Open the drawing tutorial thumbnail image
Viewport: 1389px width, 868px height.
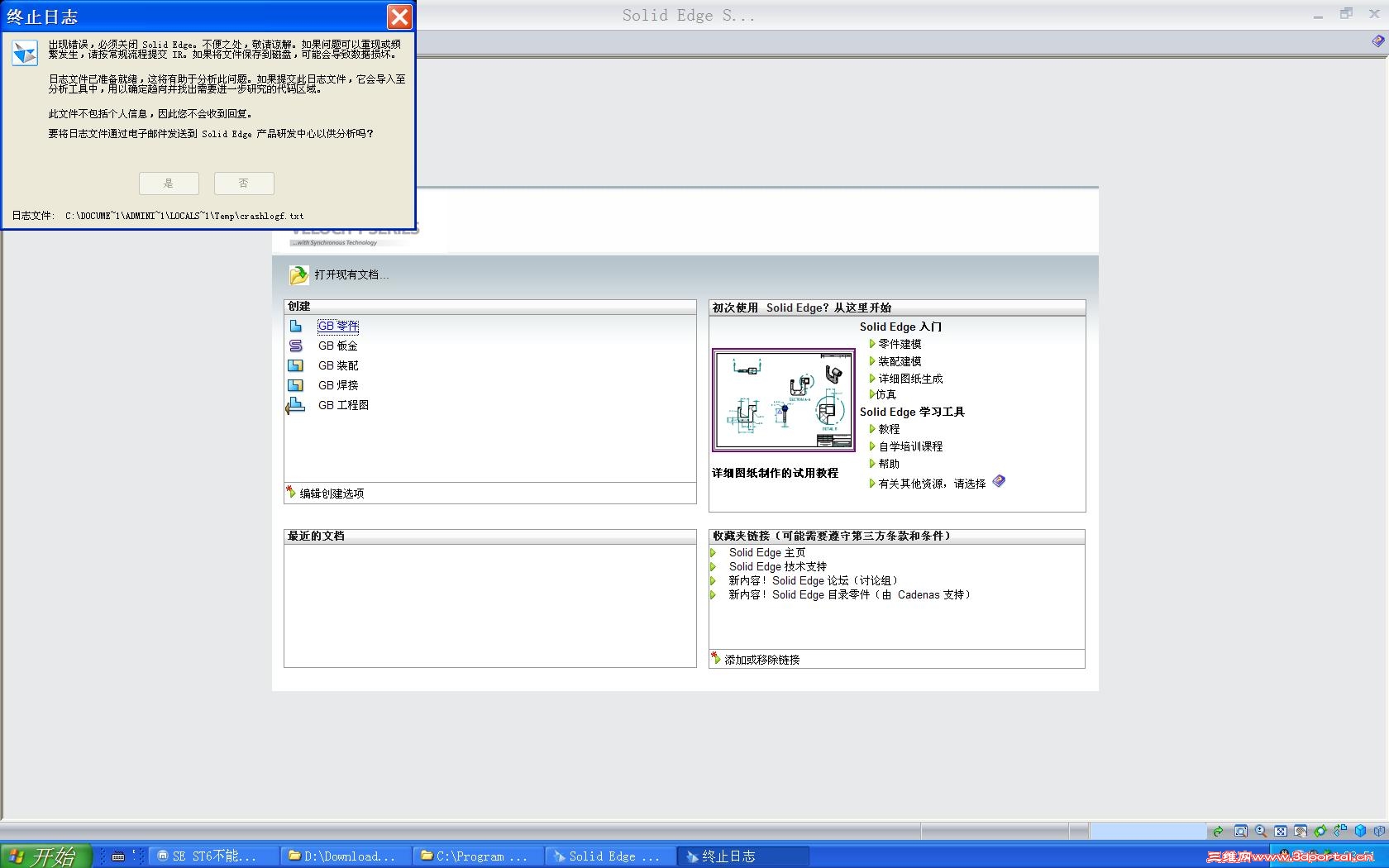click(783, 400)
